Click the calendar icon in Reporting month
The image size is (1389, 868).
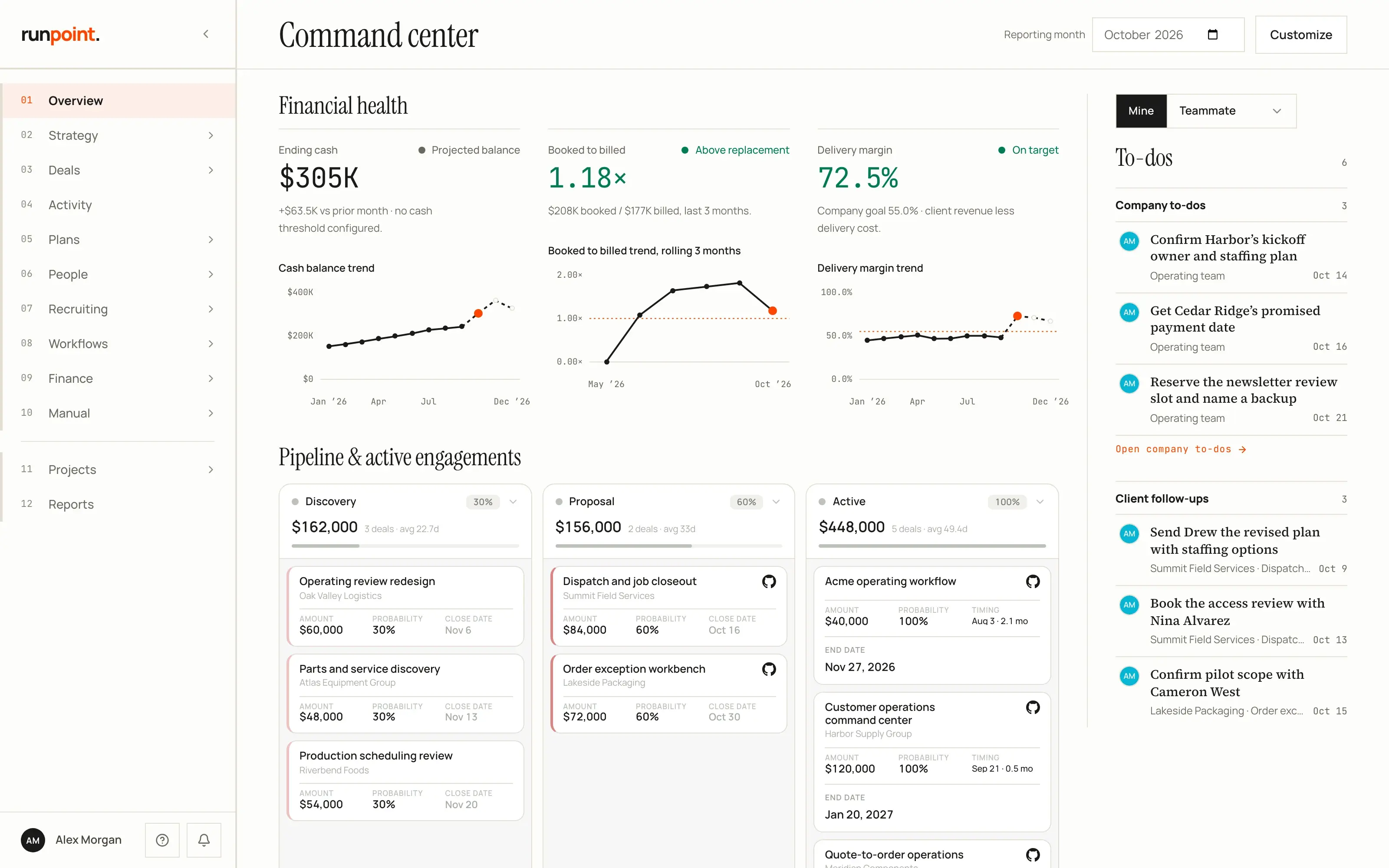point(1213,34)
